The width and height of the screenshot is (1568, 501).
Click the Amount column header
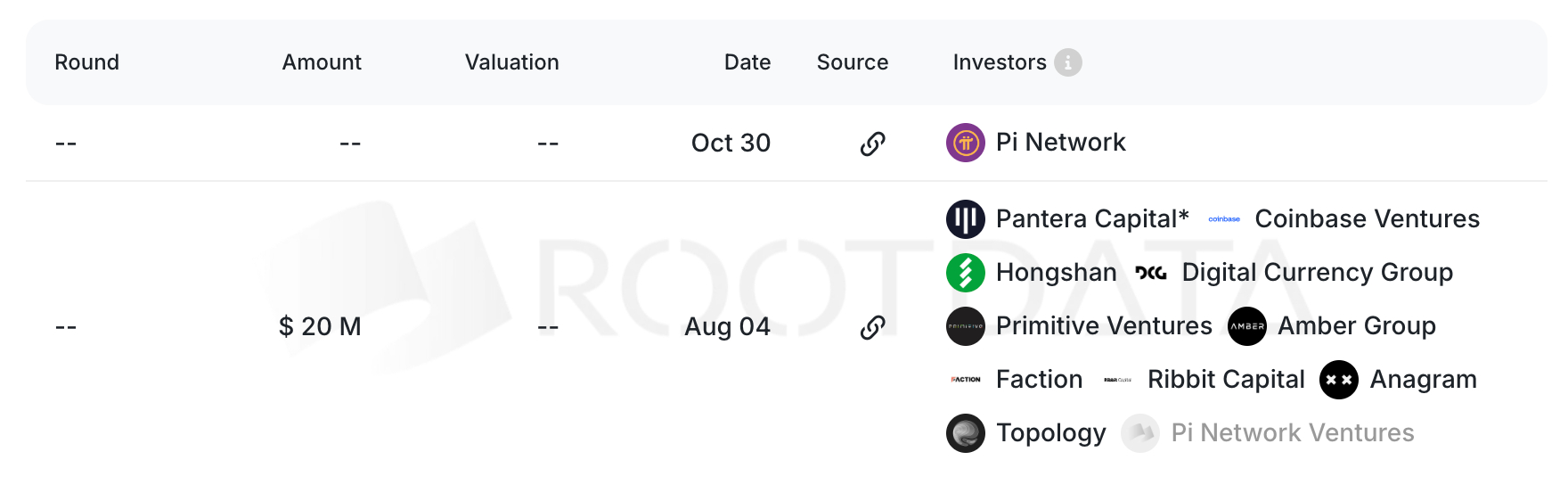(322, 62)
